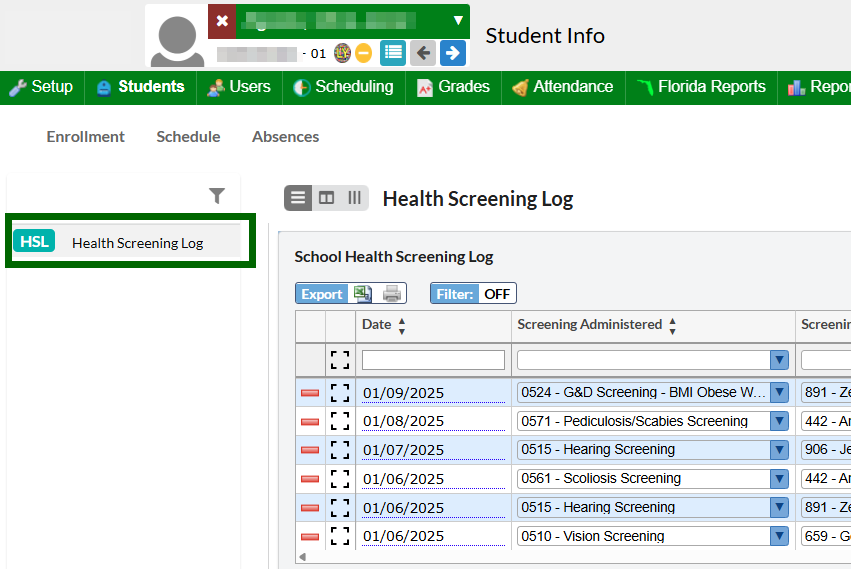Select Health Screening Log in sidebar
Screen dimensions: 851x569
[x=126, y=242]
